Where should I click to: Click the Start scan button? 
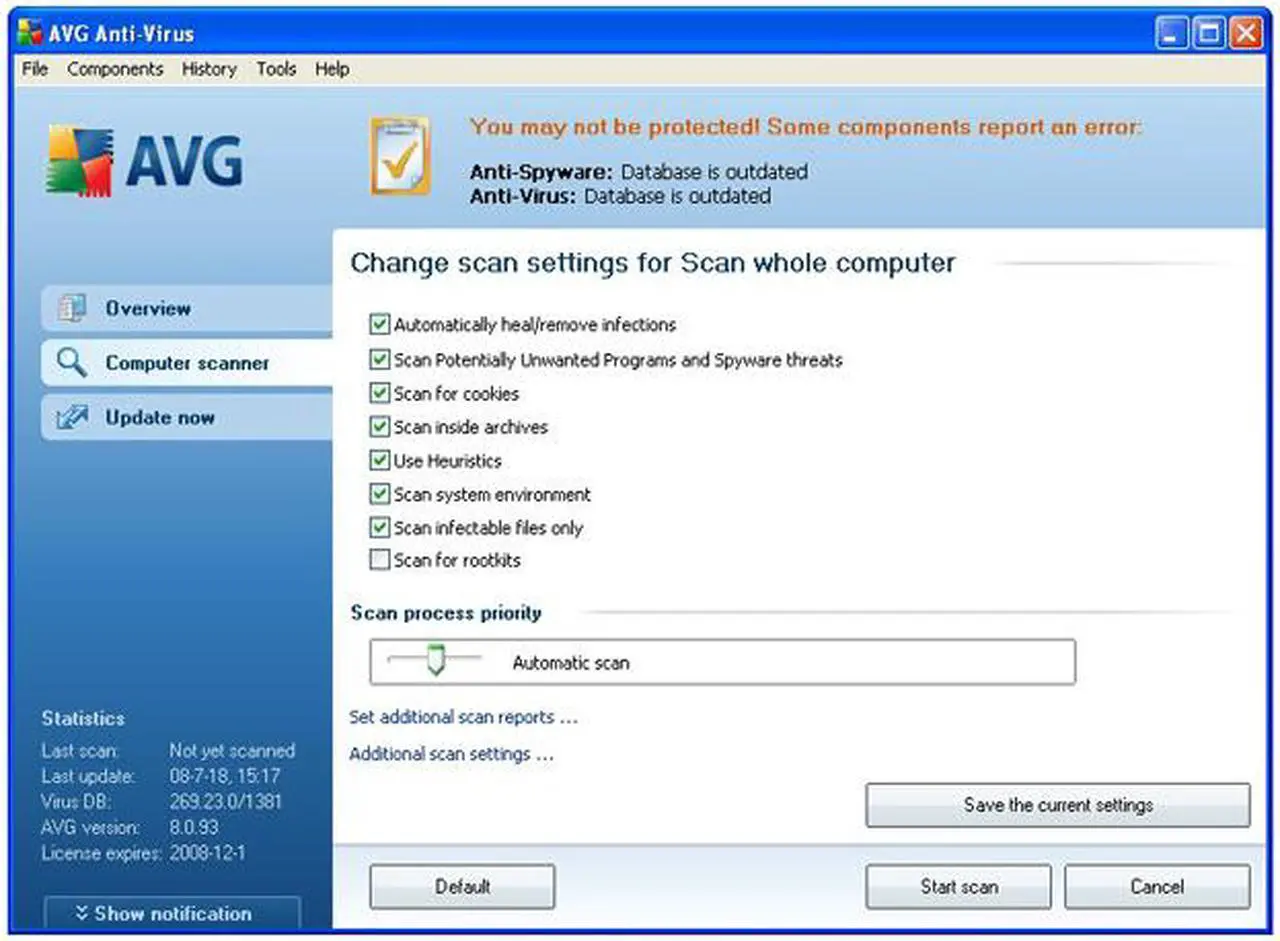coord(958,887)
